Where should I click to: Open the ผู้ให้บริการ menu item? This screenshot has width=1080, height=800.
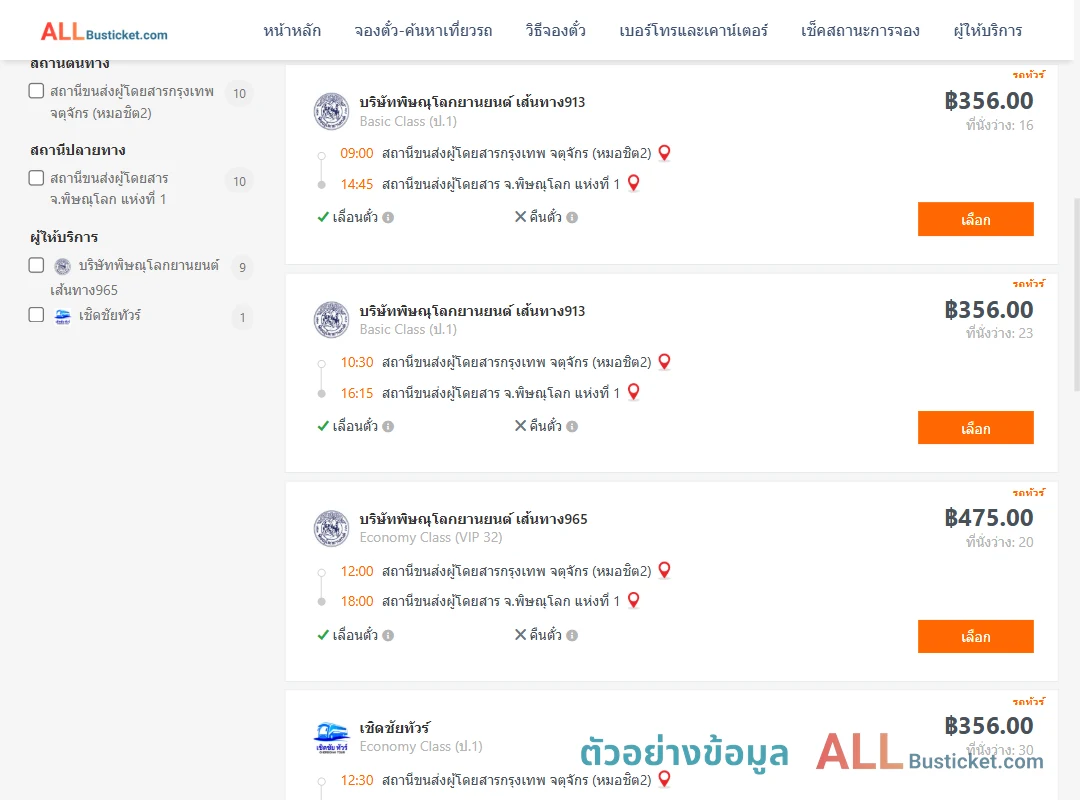click(x=988, y=31)
